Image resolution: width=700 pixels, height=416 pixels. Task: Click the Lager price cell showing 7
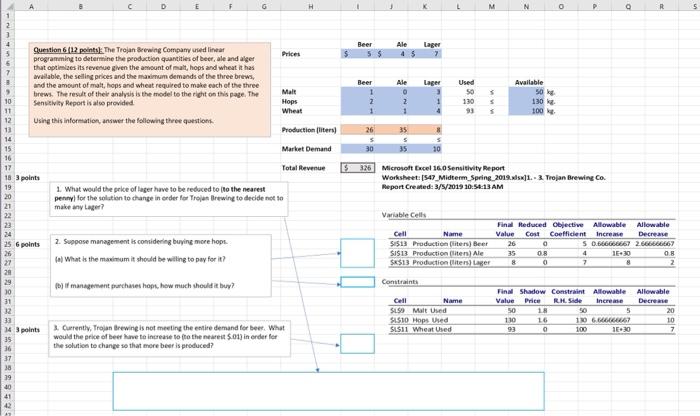(x=425, y=54)
